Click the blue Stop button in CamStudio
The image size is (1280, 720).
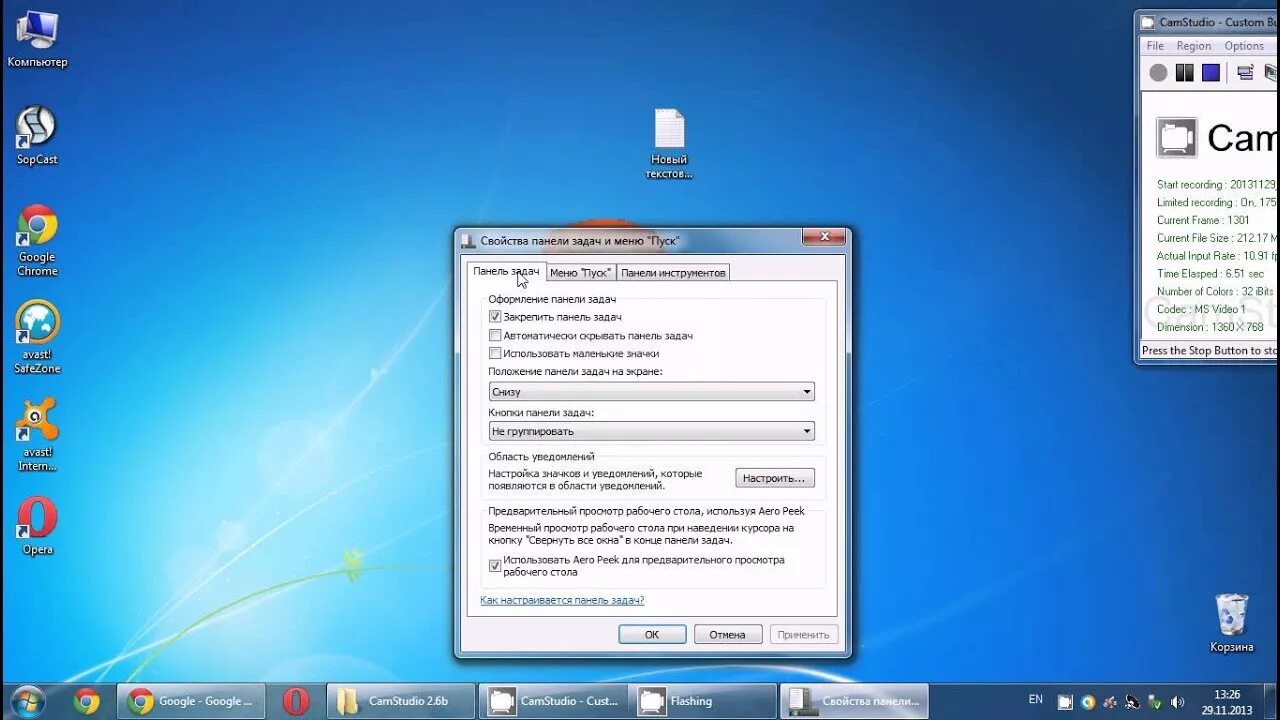tap(1211, 73)
